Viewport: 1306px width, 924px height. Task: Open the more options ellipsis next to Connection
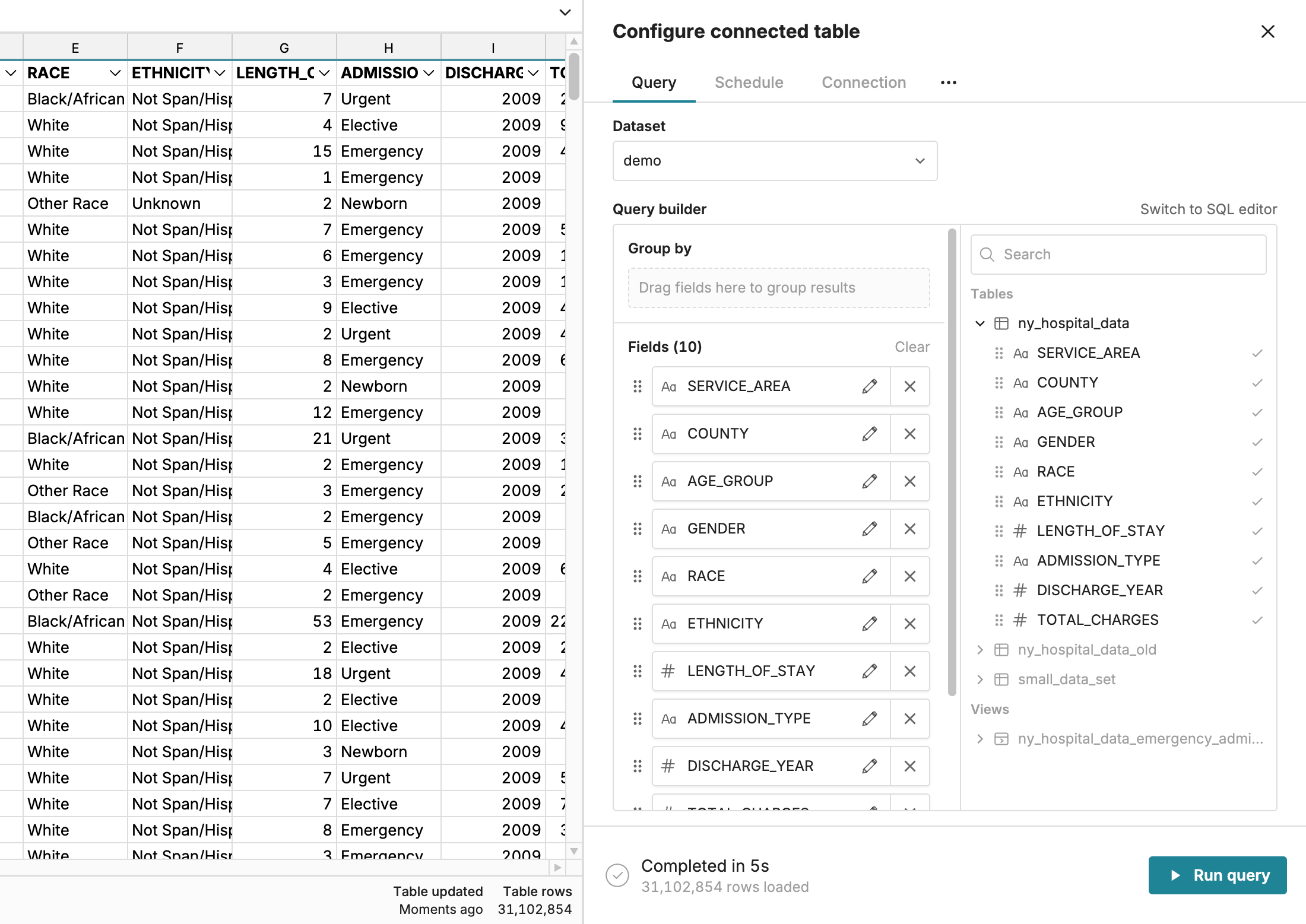[x=949, y=82]
